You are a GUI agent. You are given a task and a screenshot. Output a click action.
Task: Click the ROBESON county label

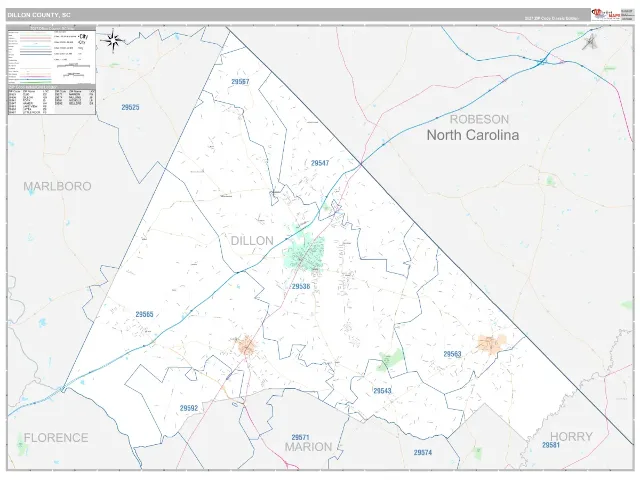(479, 119)
